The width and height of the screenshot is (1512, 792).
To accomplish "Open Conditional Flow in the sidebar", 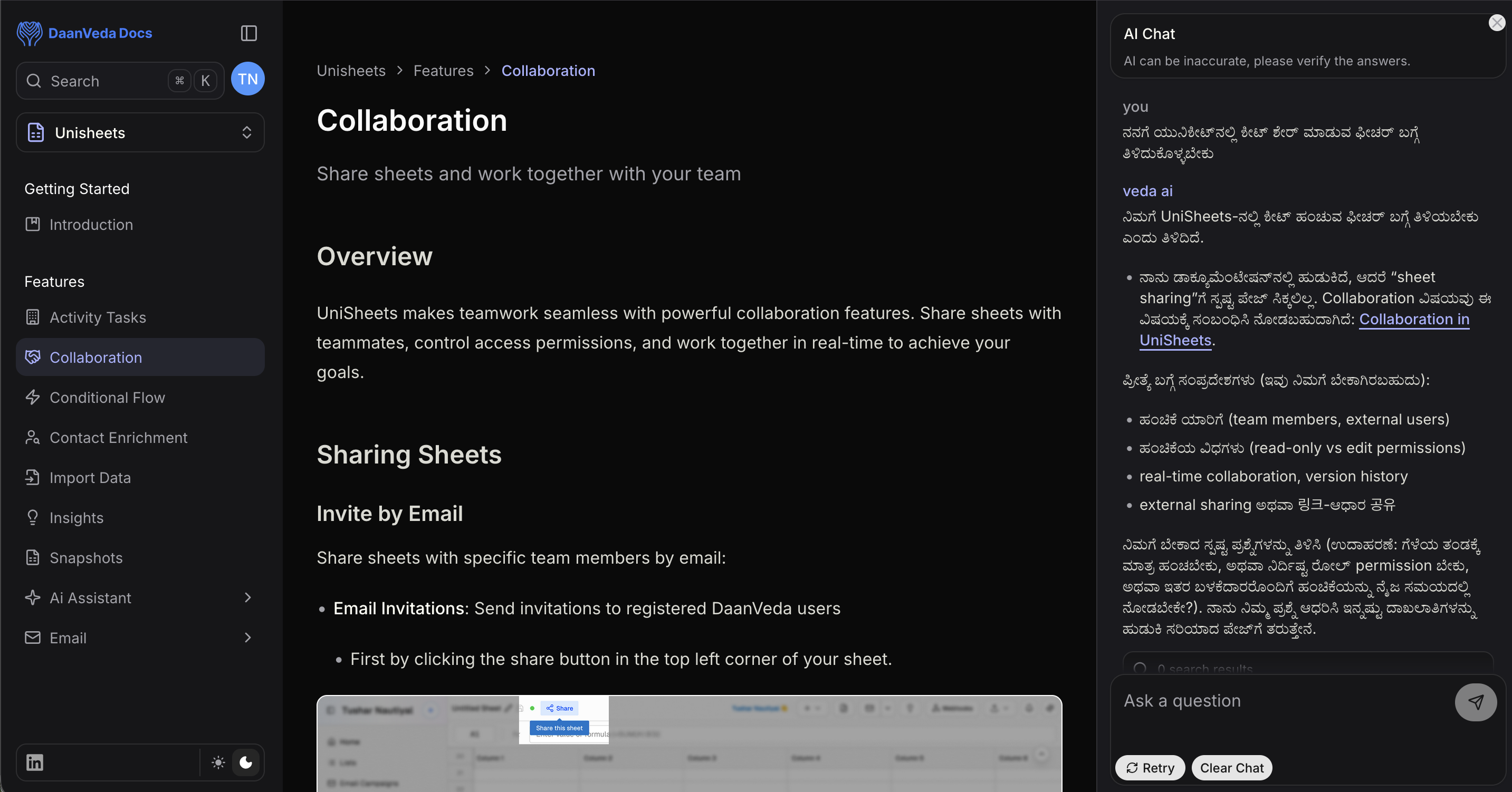I will 108,397.
